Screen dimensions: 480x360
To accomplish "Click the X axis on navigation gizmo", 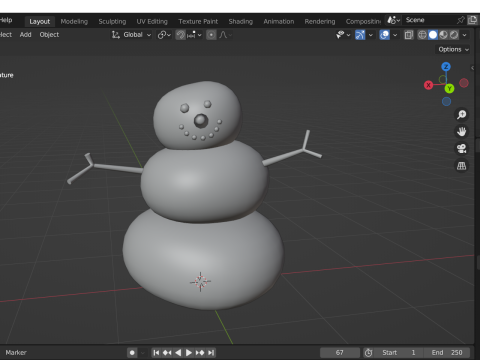I will pos(428,85).
